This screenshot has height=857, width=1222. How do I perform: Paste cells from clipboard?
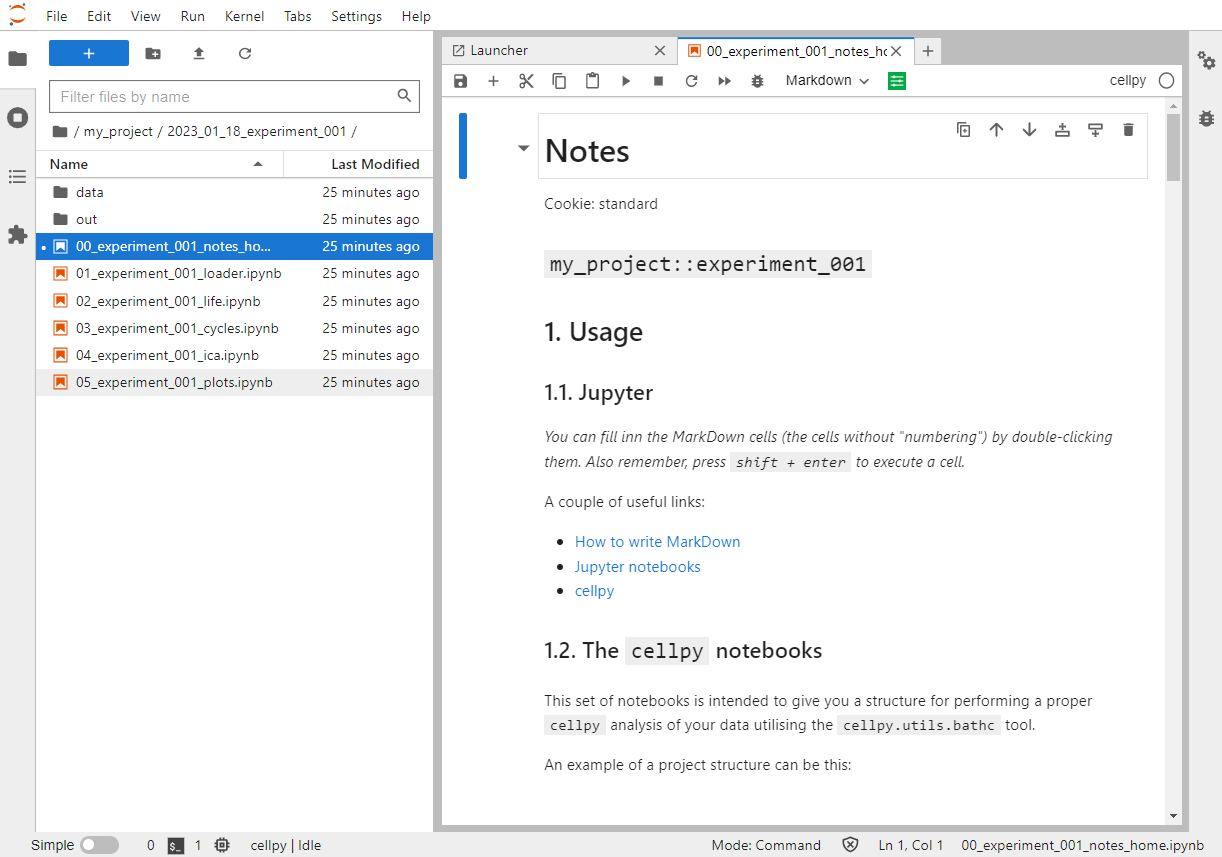click(592, 81)
